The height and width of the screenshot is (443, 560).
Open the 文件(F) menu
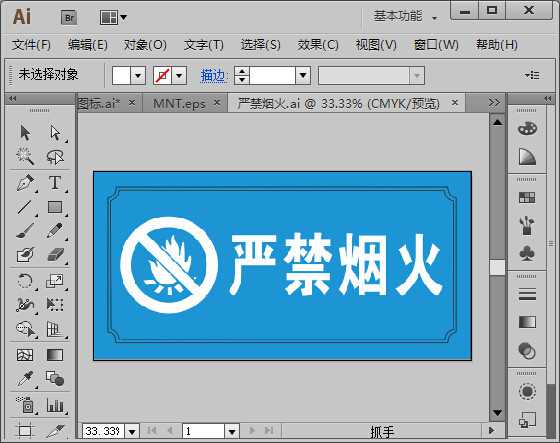31,45
